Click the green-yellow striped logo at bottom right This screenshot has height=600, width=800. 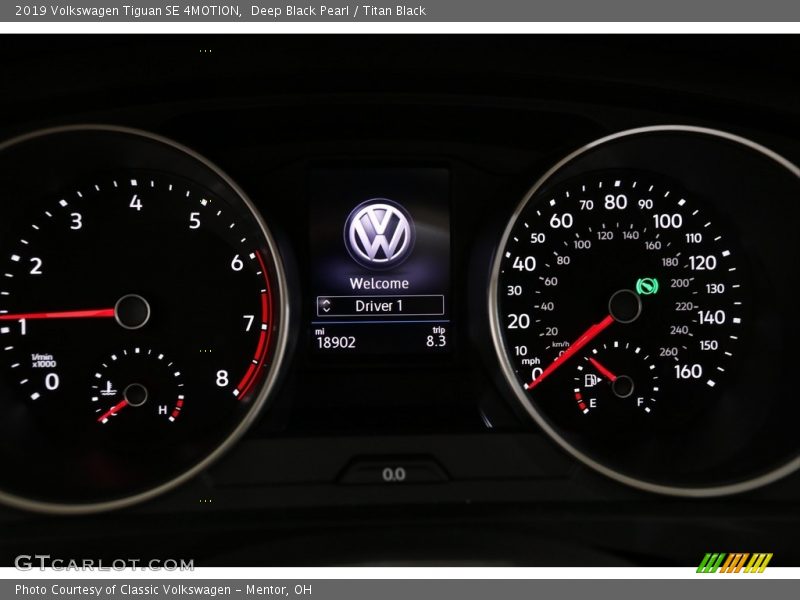(735, 563)
